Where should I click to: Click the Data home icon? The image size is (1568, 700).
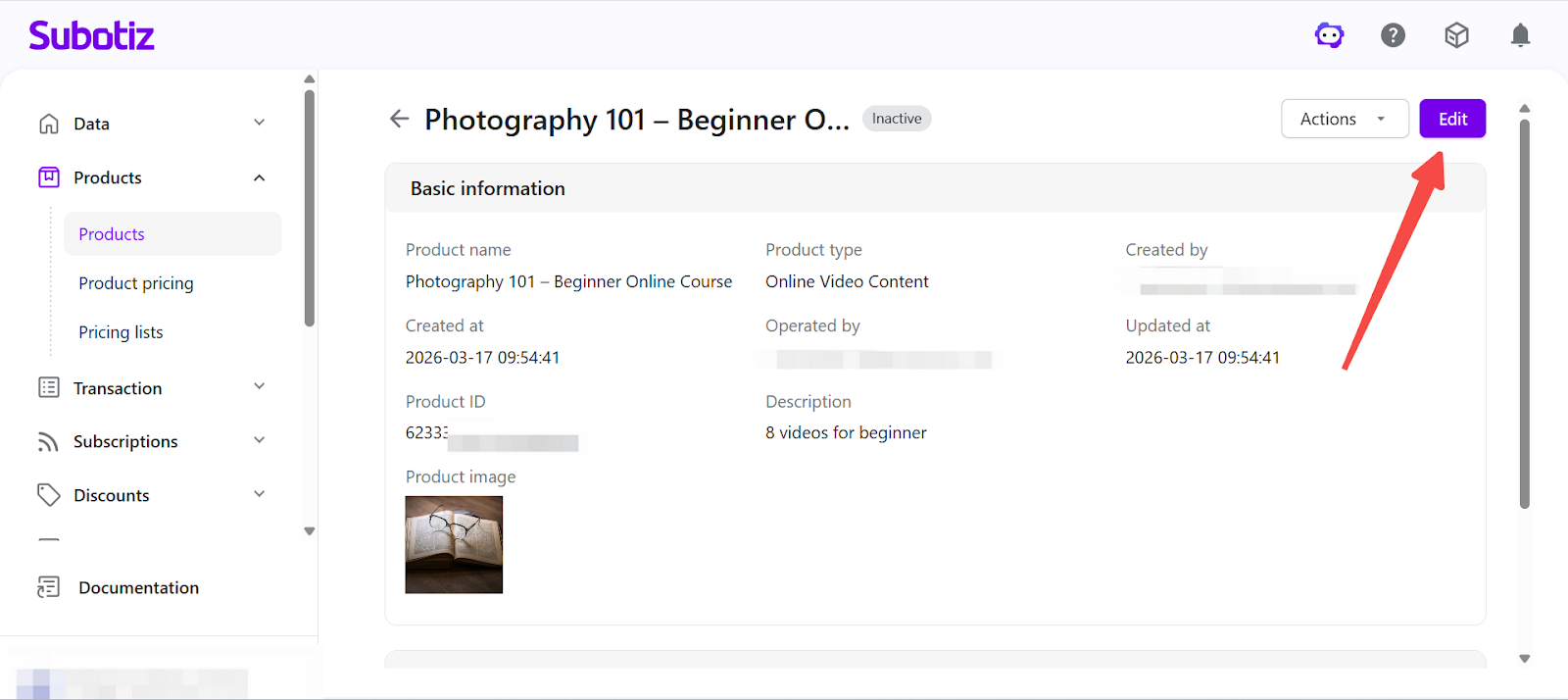pos(49,124)
